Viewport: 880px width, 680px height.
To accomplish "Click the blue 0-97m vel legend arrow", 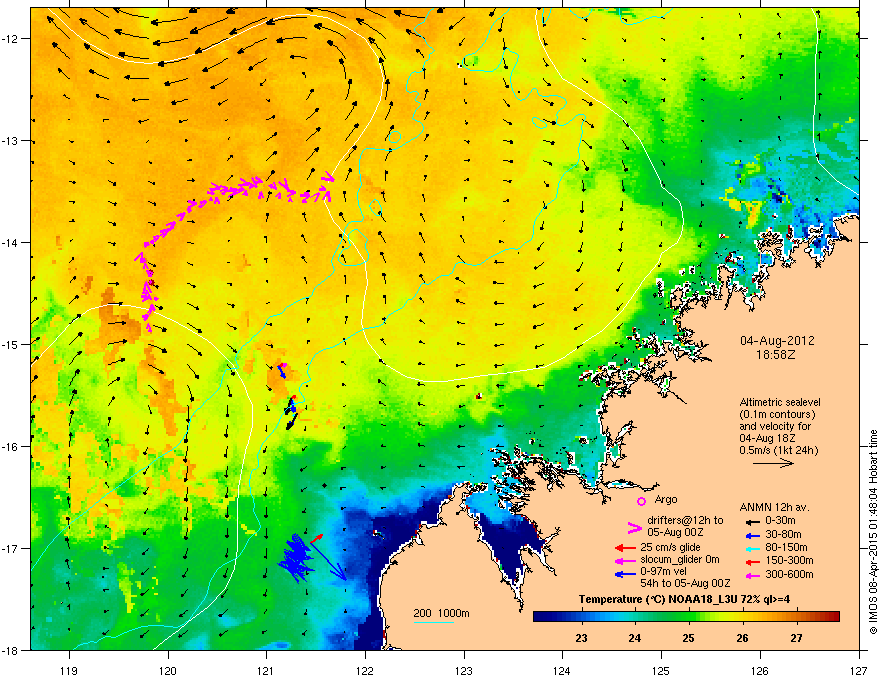I will (625, 574).
